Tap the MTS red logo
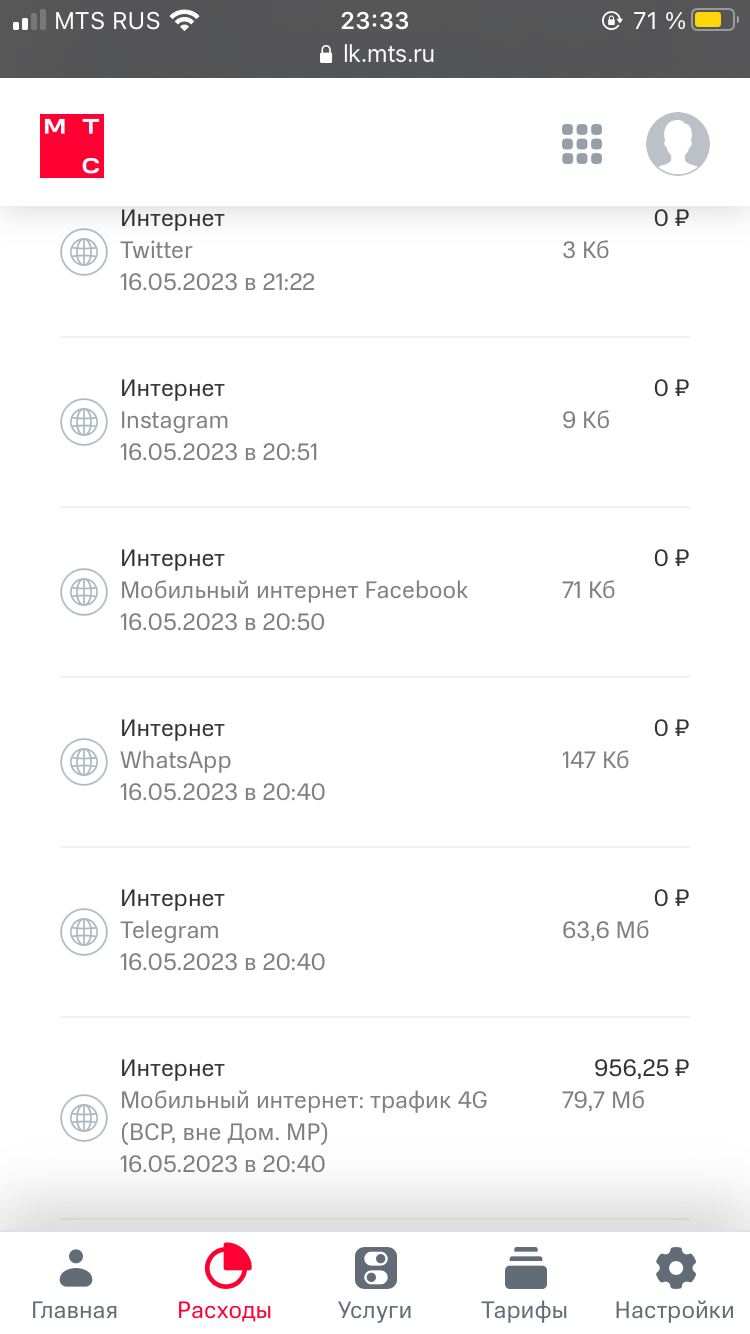750x1334 pixels. tap(72, 146)
